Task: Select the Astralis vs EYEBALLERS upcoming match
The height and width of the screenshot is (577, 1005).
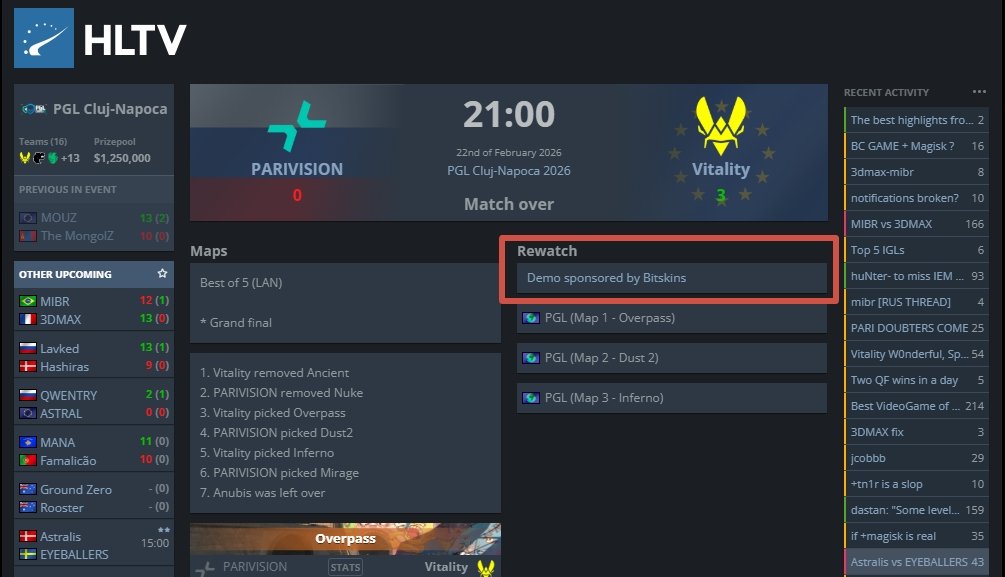Action: [x=94, y=545]
